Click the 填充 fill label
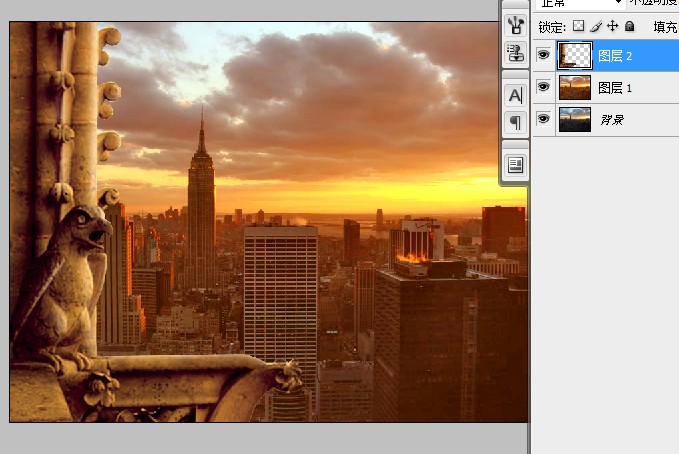Screen dimensions: 679x454 point(665,27)
